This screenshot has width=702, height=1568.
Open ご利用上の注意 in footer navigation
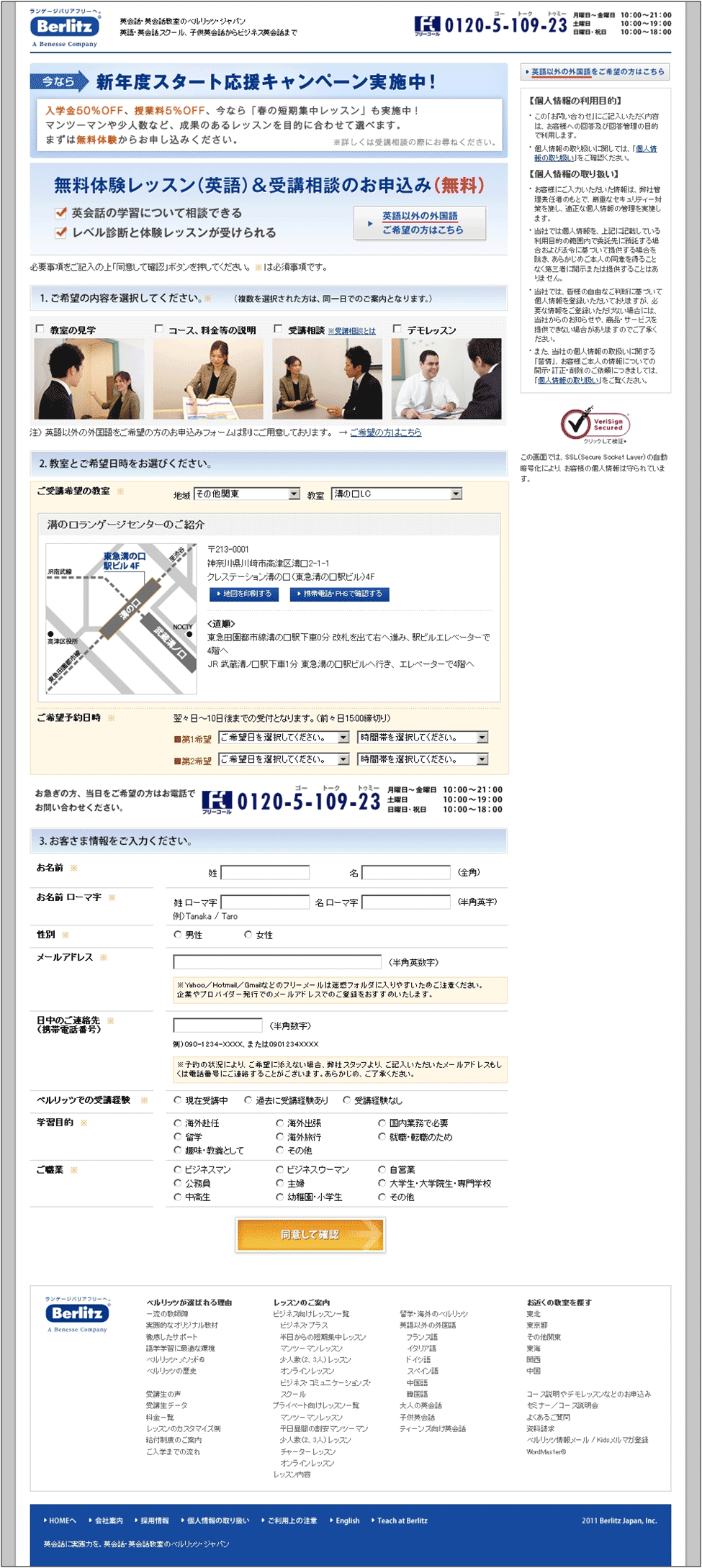[x=292, y=1521]
